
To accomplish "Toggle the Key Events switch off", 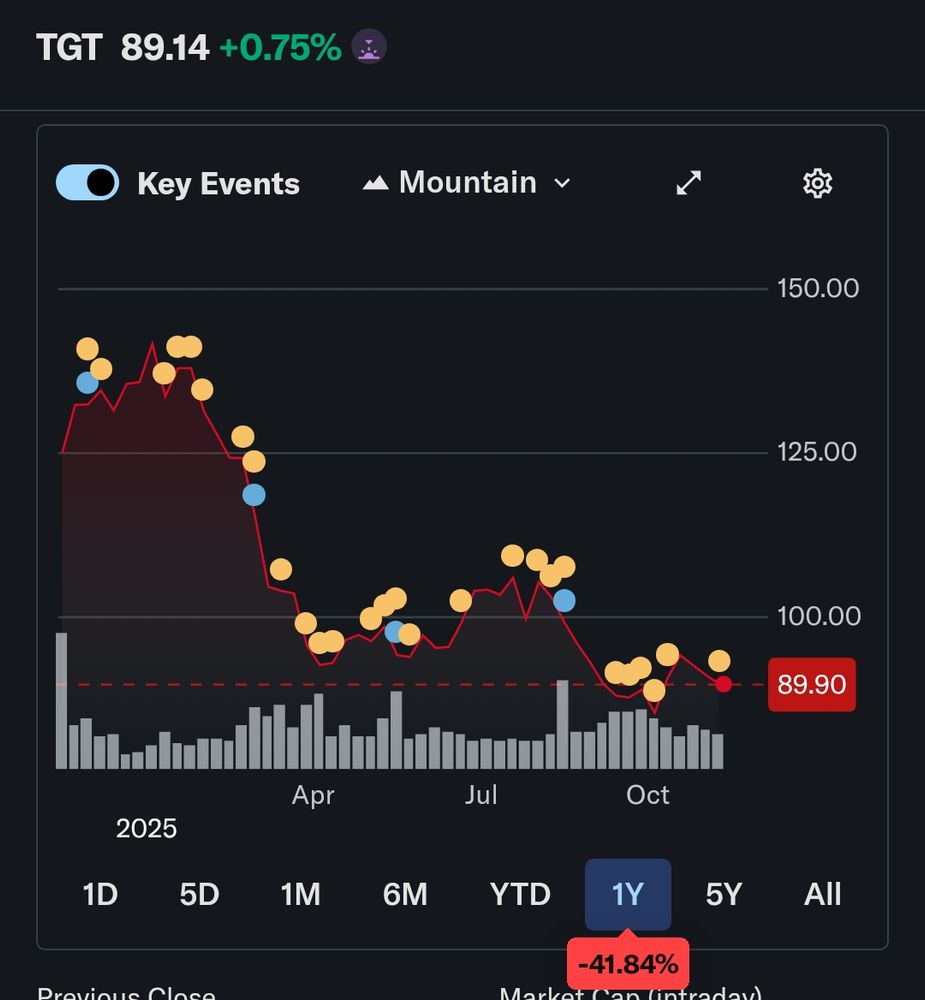I will [x=87, y=183].
